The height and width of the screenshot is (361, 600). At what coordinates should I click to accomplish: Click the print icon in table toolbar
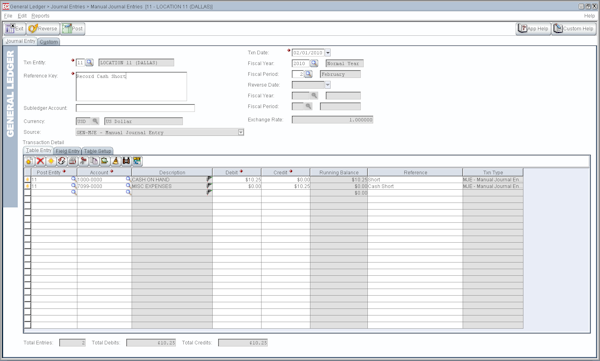pos(72,161)
